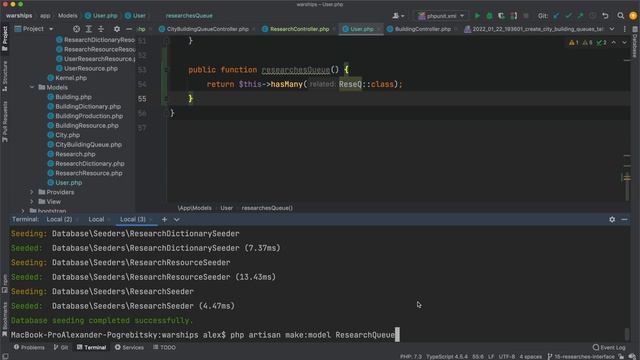Open the user account icon in toolbar
640x360 pixels.
[x=398, y=16]
